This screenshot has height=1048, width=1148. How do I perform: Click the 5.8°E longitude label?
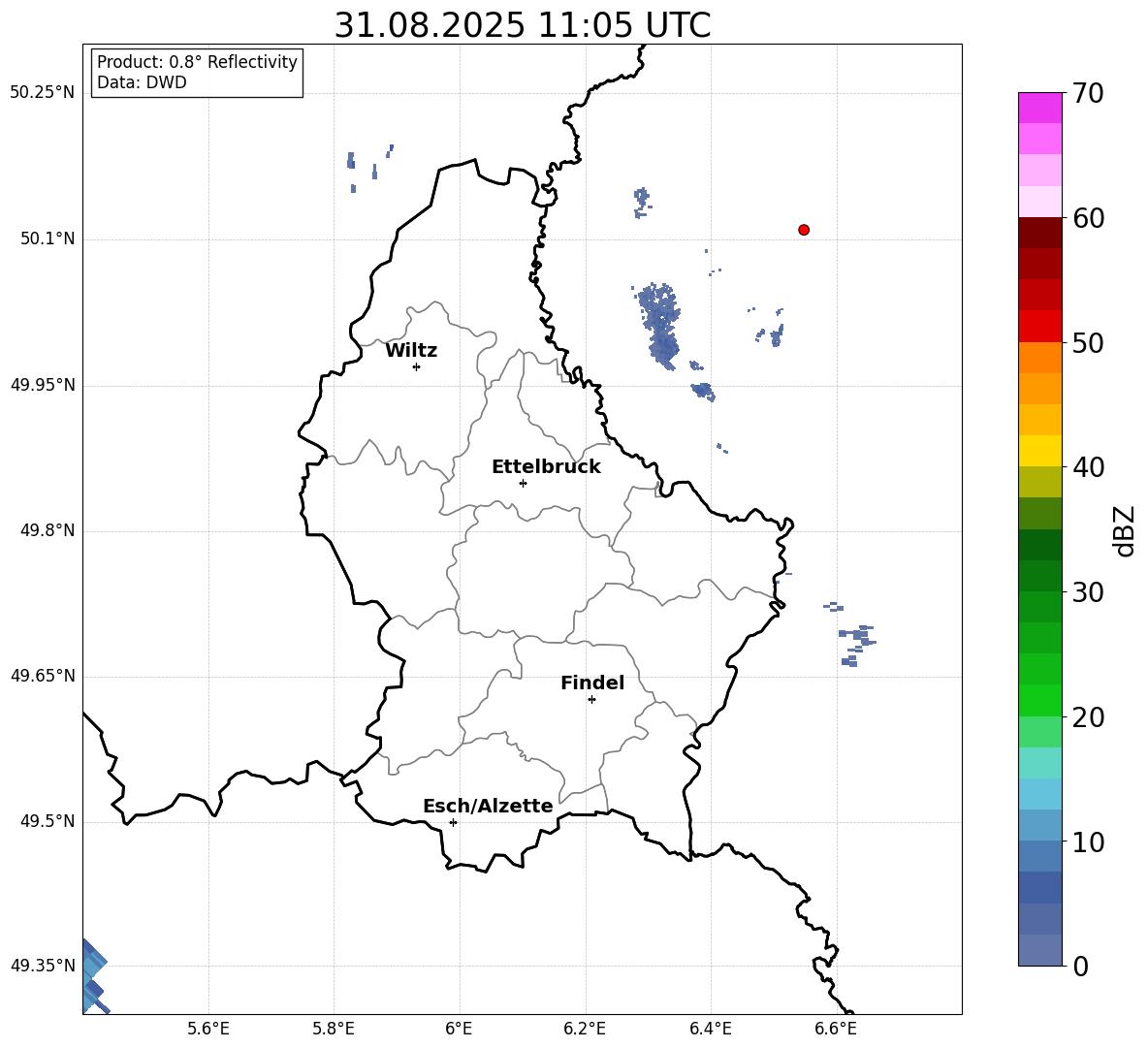coord(334,1029)
